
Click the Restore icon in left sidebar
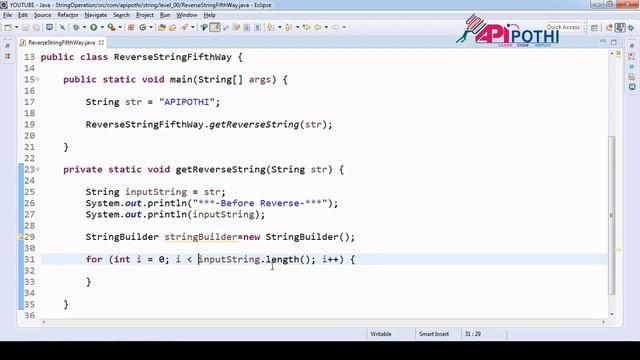pos(7,46)
